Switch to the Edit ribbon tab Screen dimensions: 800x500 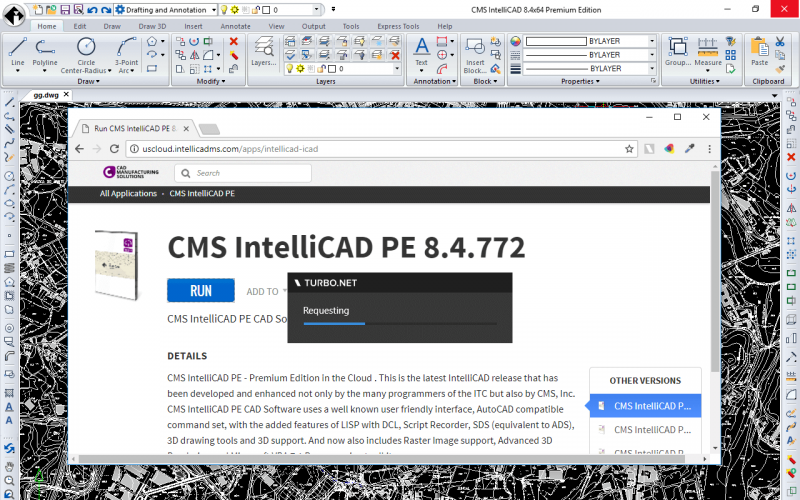coord(80,26)
